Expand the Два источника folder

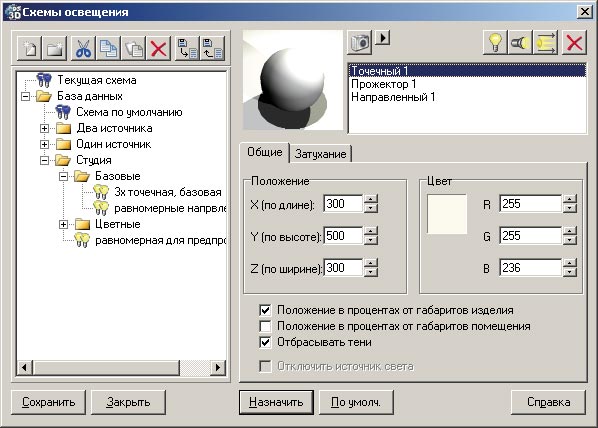tap(44, 128)
